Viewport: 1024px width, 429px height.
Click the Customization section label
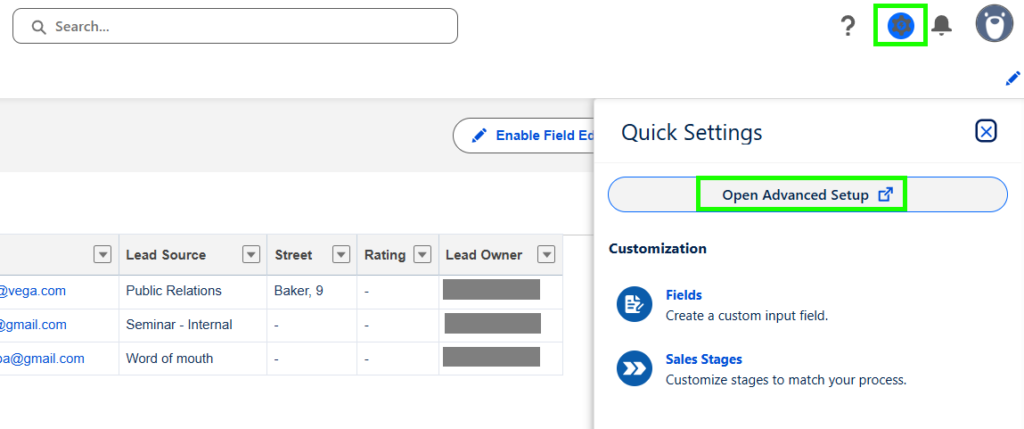pyautogui.click(x=658, y=249)
